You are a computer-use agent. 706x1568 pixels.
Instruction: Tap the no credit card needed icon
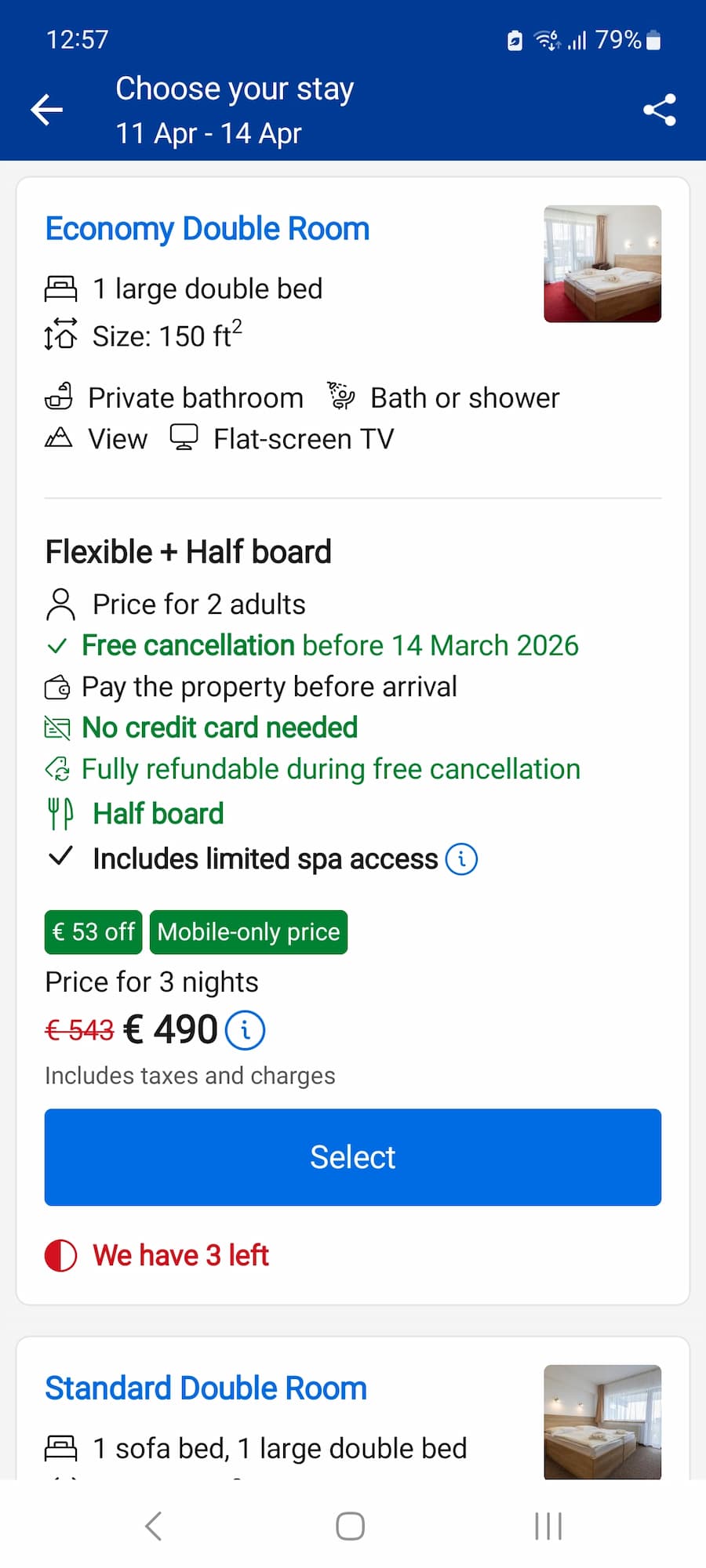58,728
